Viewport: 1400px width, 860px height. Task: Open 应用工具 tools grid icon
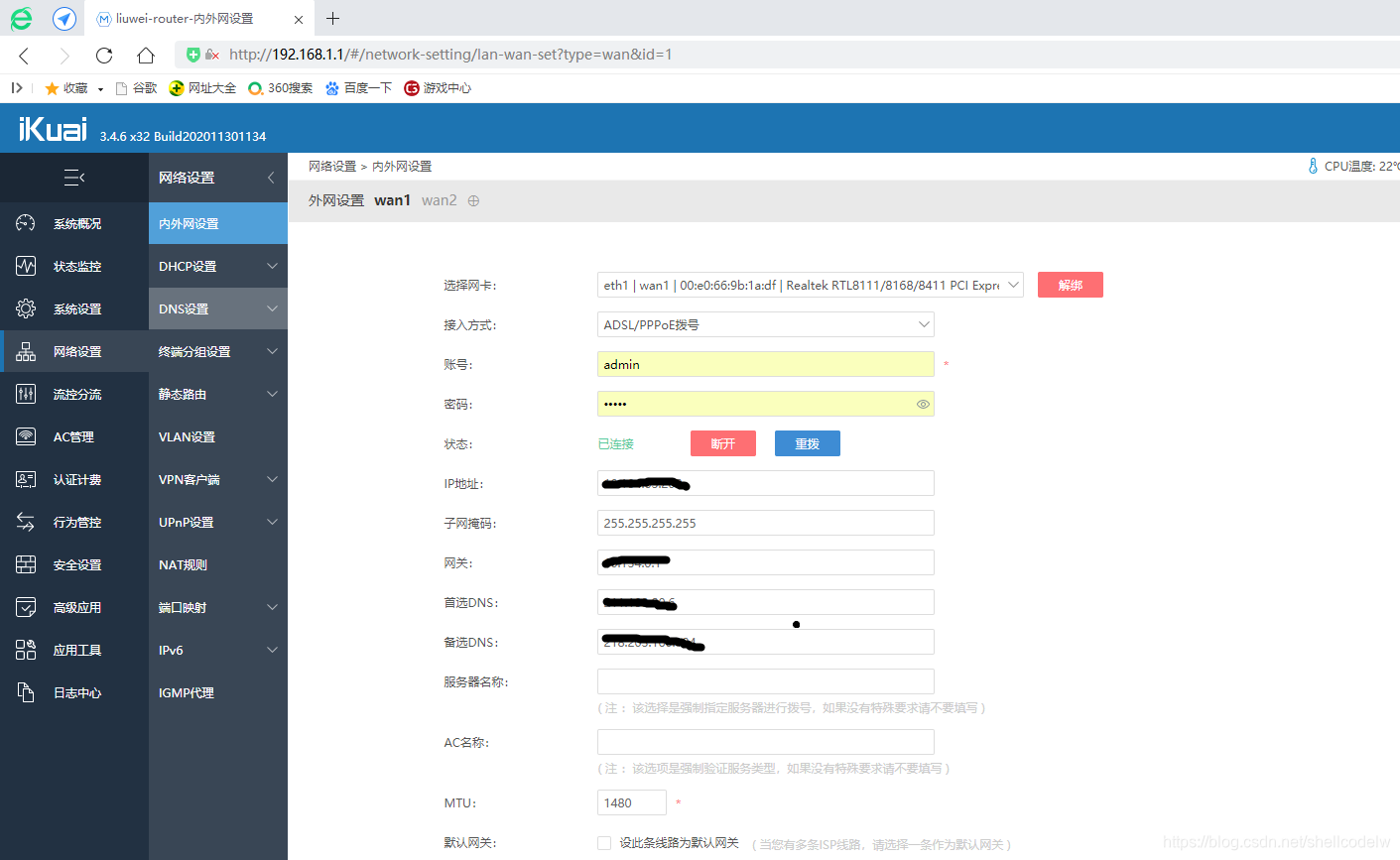tap(26, 650)
